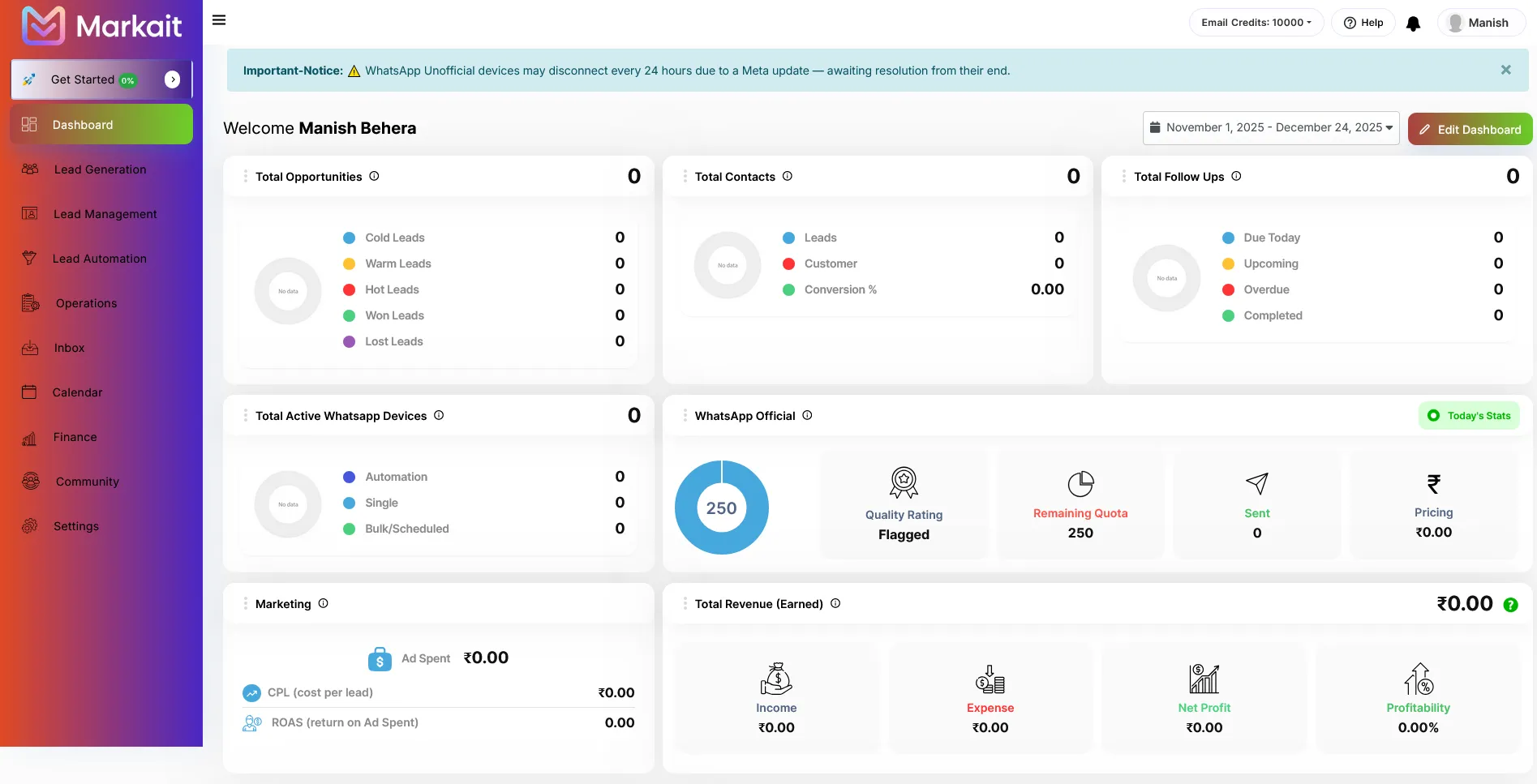Open the notifications bell

point(1413,24)
